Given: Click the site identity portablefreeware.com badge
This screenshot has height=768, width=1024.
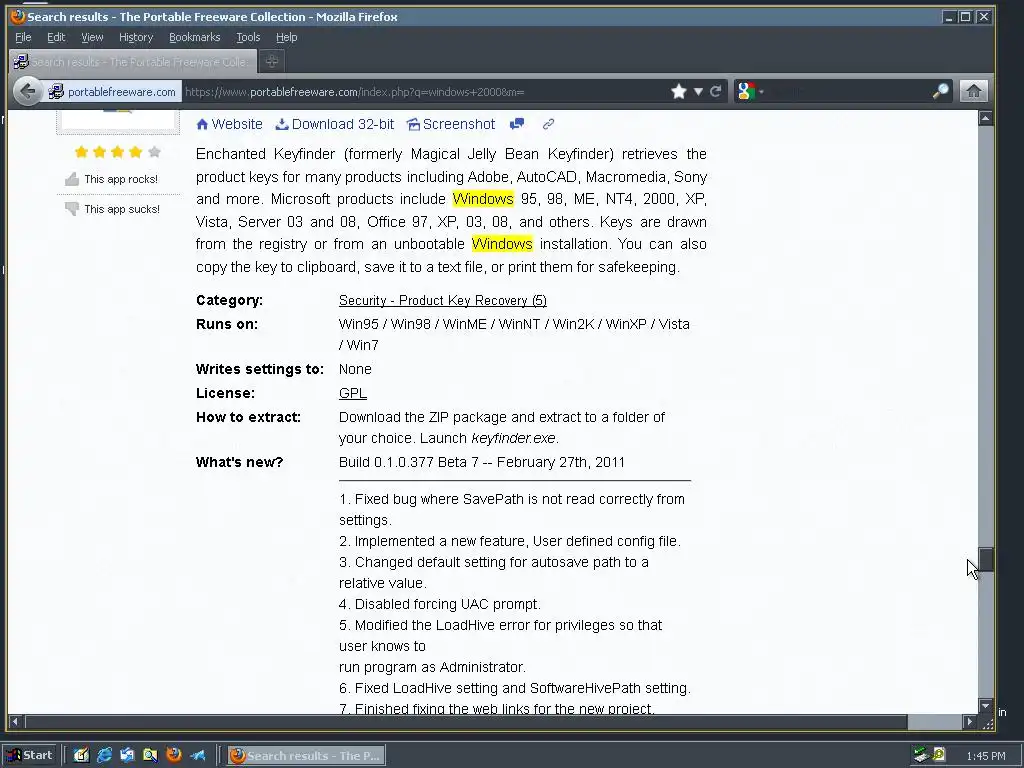Looking at the screenshot, I should [x=114, y=91].
